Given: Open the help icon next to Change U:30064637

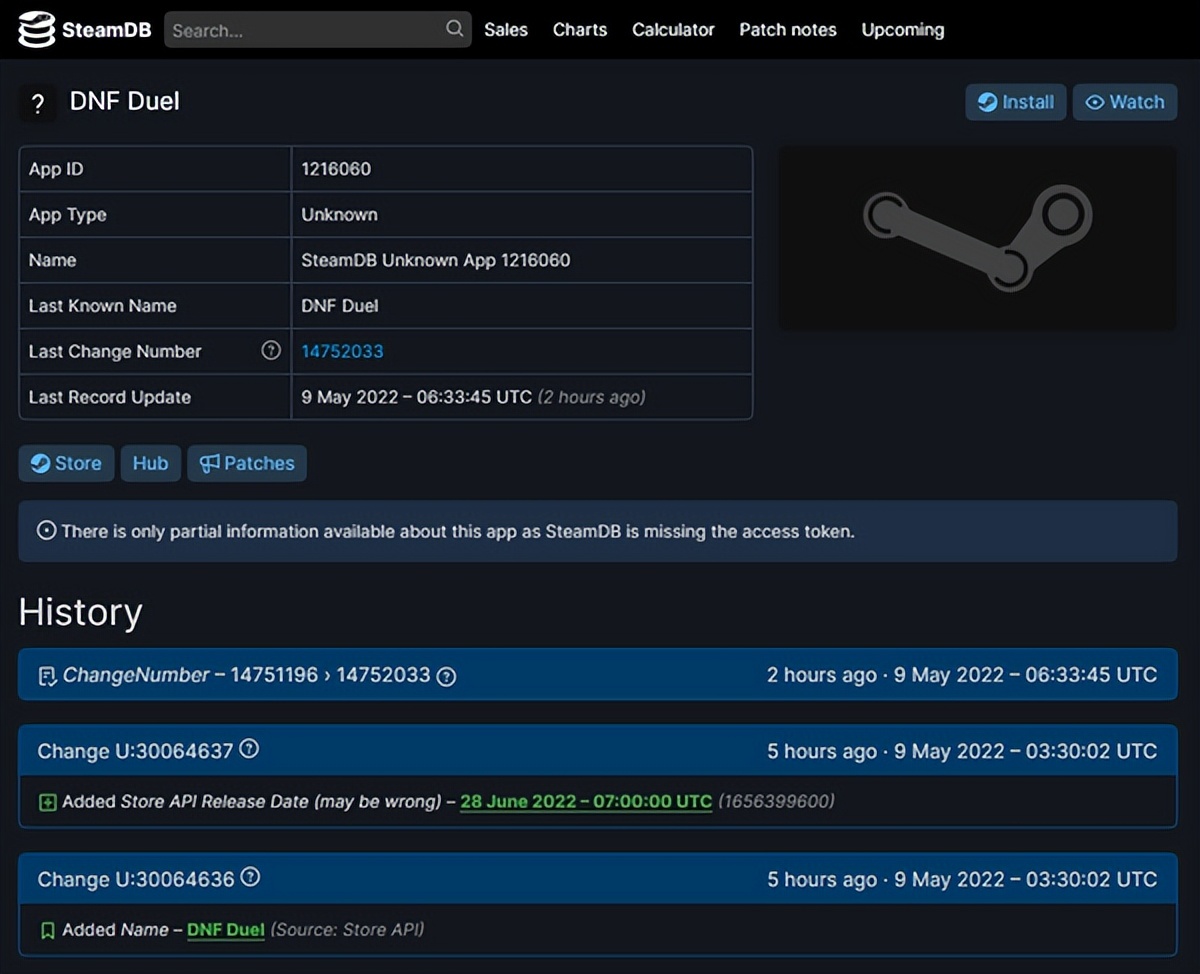Looking at the screenshot, I should [x=248, y=750].
